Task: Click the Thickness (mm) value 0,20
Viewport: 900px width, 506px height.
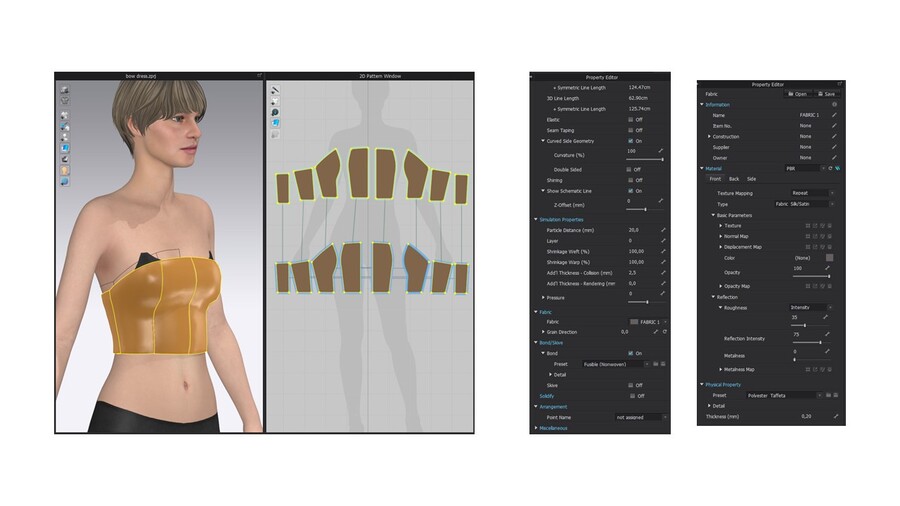Action: tap(806, 417)
